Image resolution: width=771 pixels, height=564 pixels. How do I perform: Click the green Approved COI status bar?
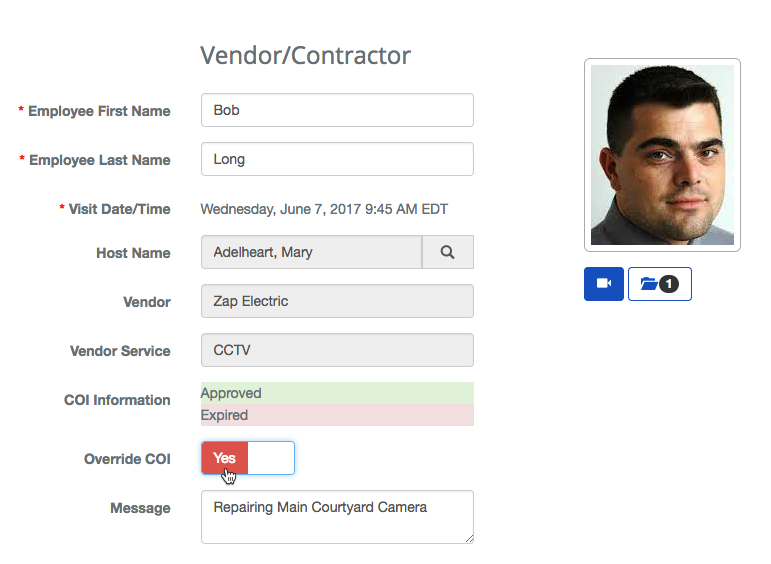[337, 393]
